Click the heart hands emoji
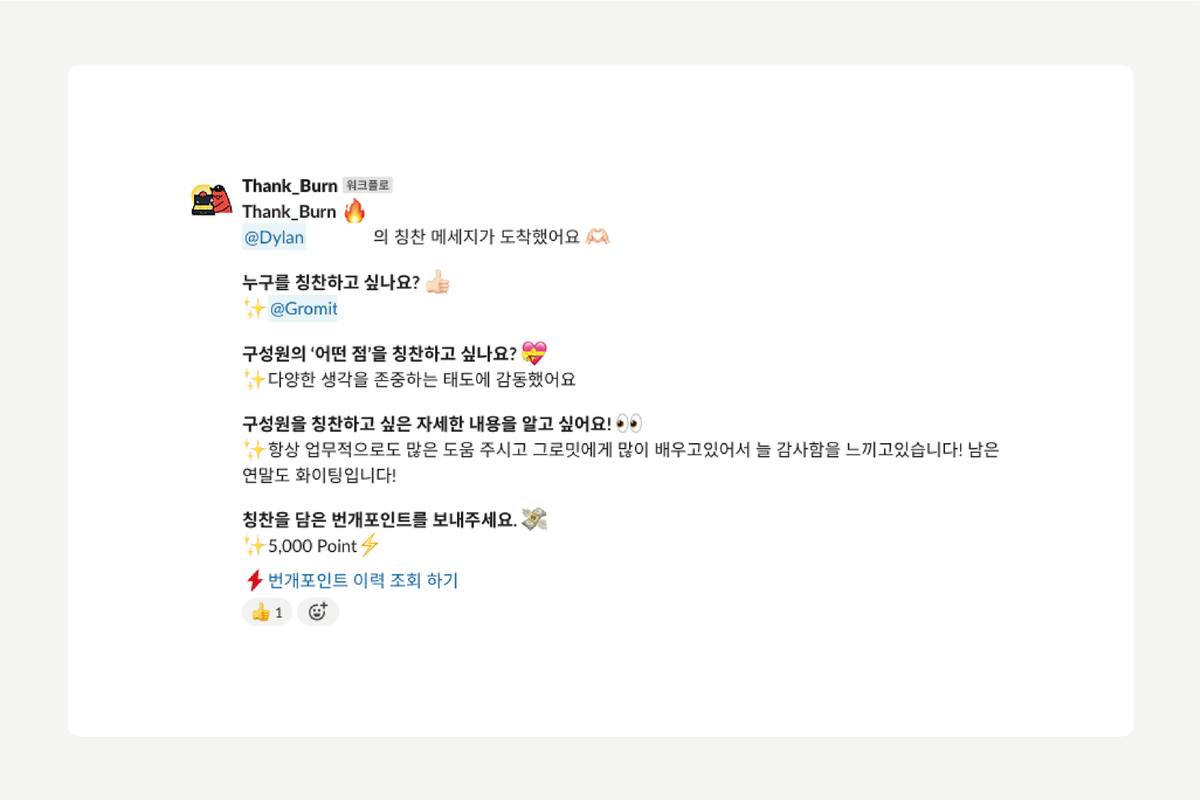Screen dimensions: 1200x800 point(597,237)
